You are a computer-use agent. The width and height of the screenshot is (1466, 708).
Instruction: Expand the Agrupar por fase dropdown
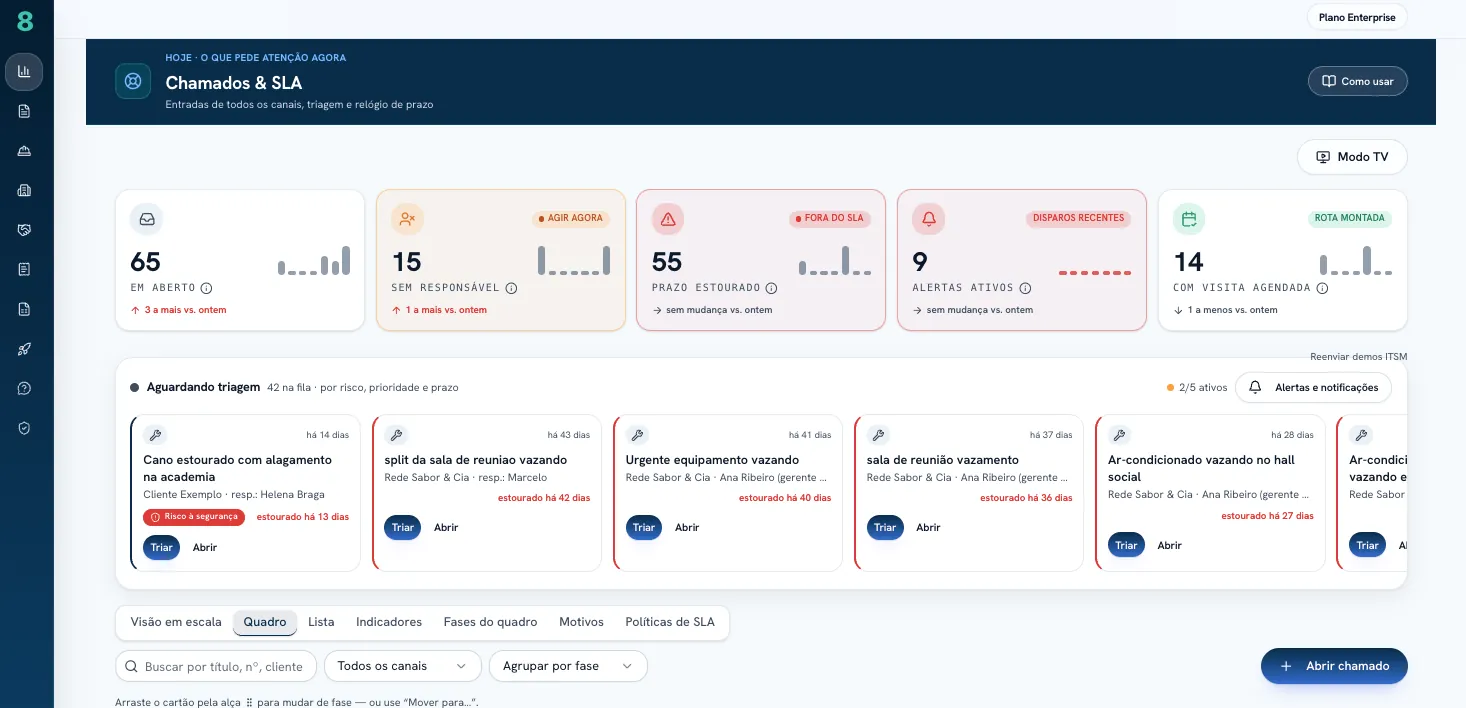[568, 666]
